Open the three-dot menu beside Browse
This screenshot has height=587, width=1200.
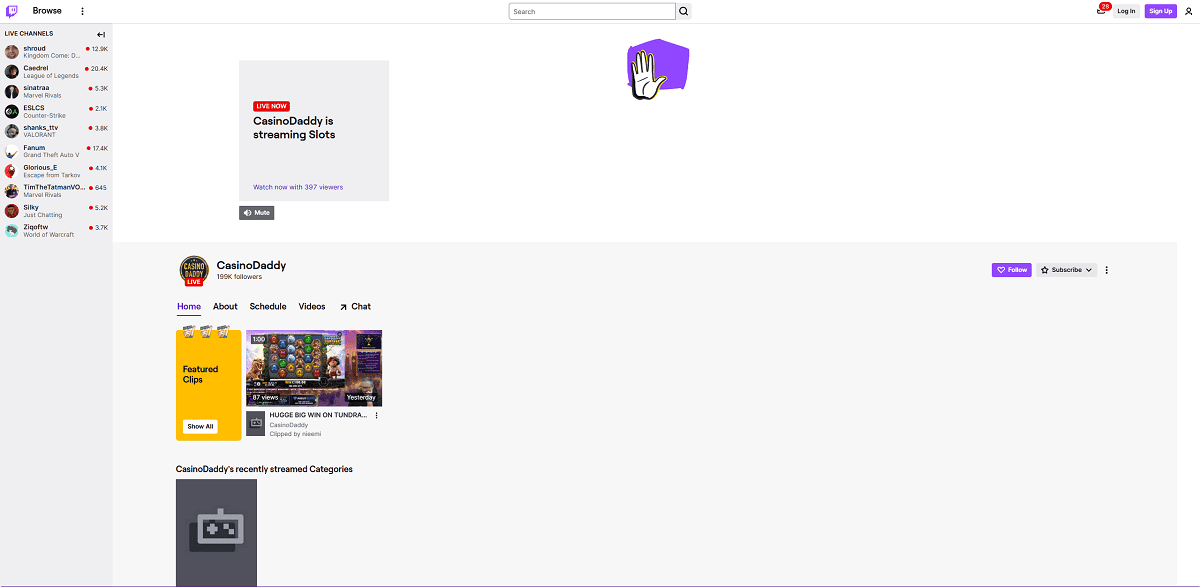(82, 11)
